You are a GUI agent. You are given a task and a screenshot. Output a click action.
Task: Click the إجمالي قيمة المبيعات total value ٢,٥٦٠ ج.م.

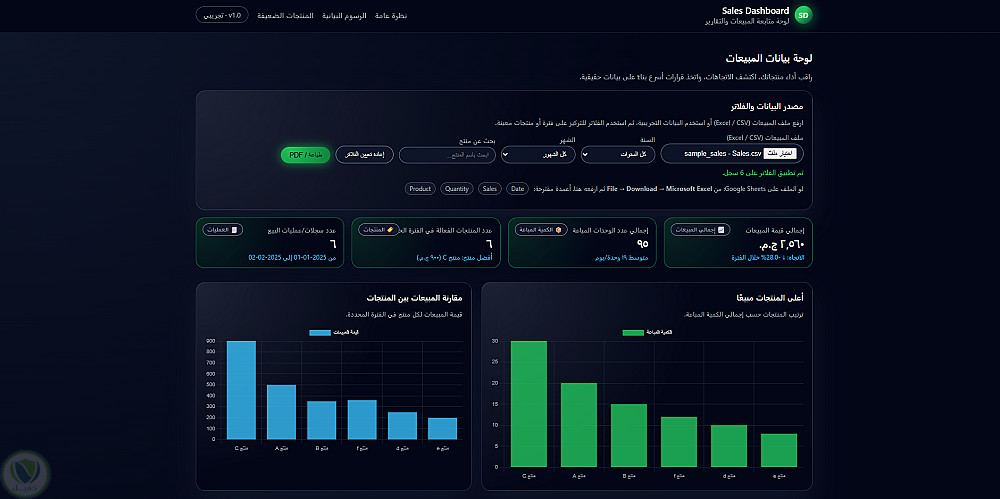[x=782, y=244]
